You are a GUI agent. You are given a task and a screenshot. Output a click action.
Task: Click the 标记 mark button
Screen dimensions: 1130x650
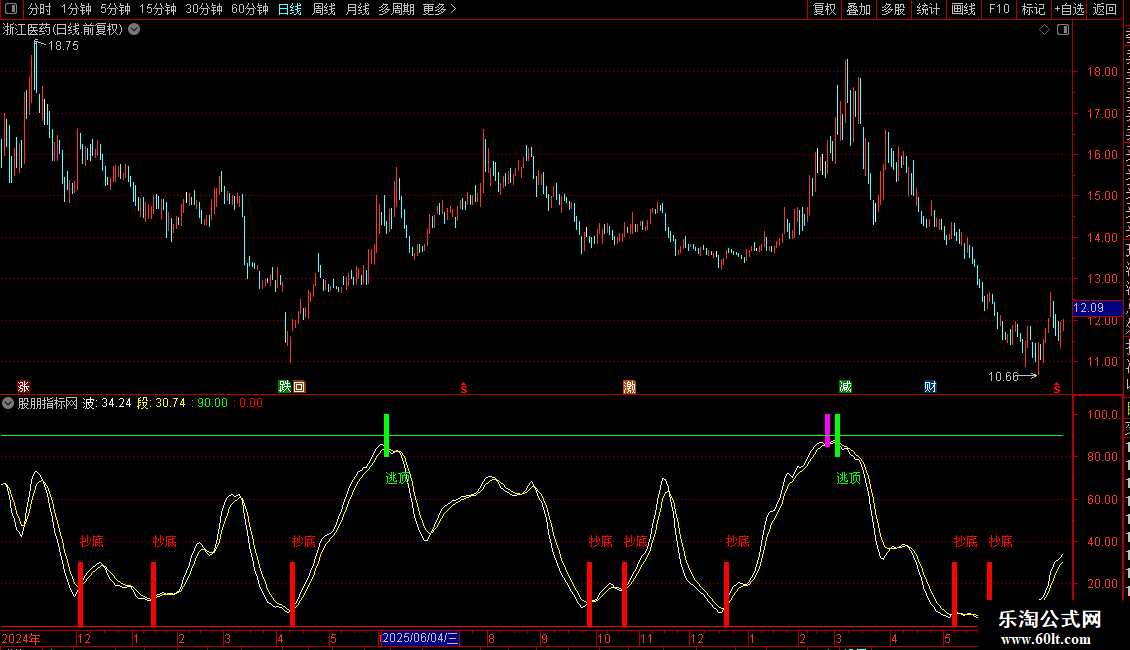tap(1033, 9)
